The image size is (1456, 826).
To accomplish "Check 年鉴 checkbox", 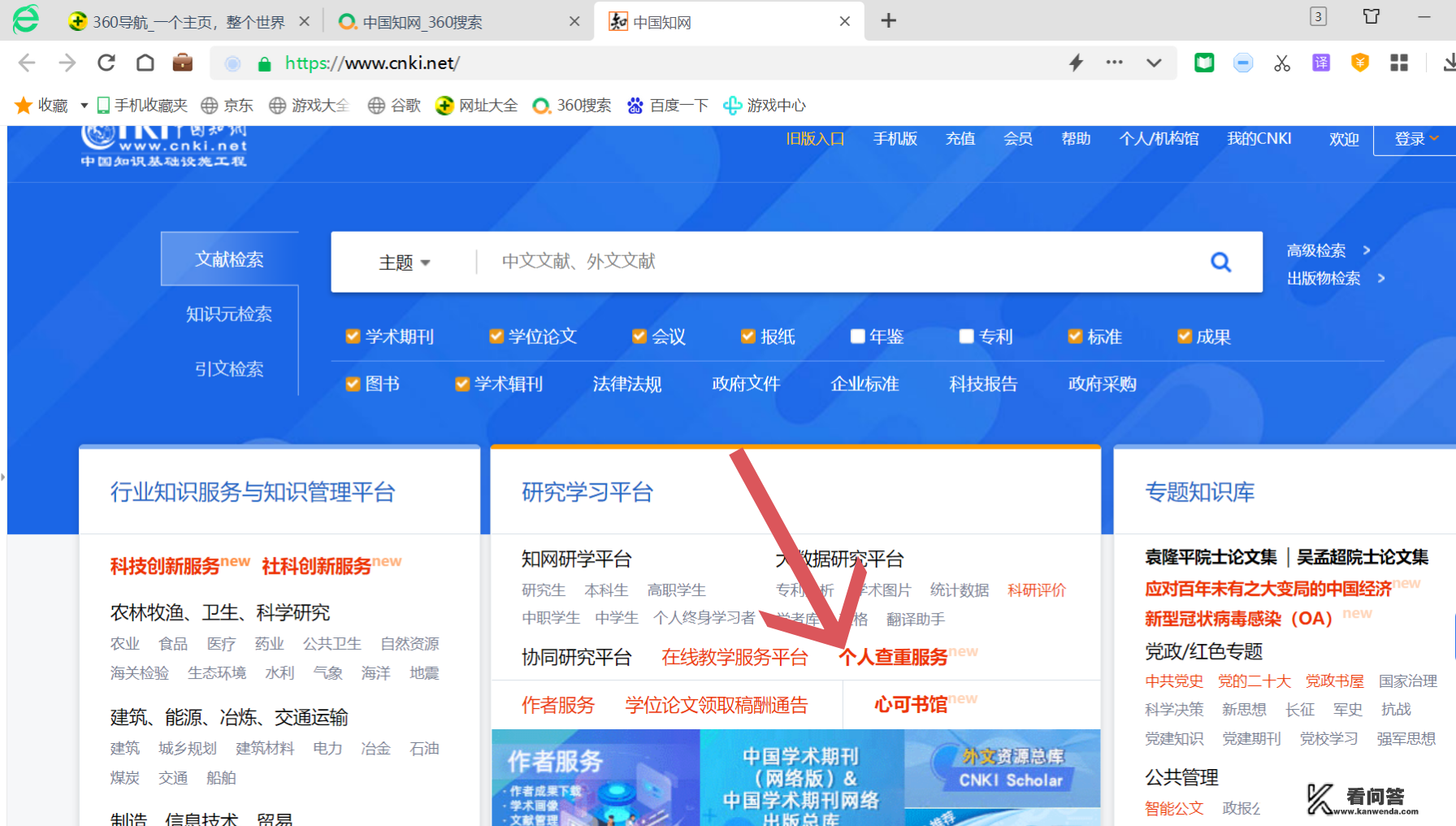I will click(x=857, y=337).
